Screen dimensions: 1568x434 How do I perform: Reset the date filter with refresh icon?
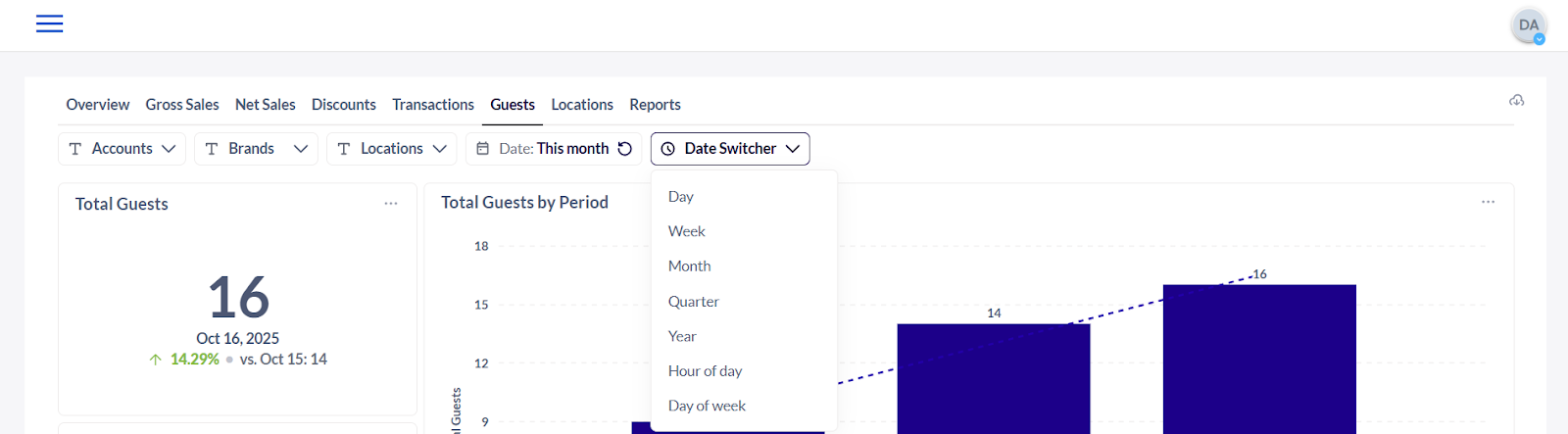pyautogui.click(x=625, y=149)
